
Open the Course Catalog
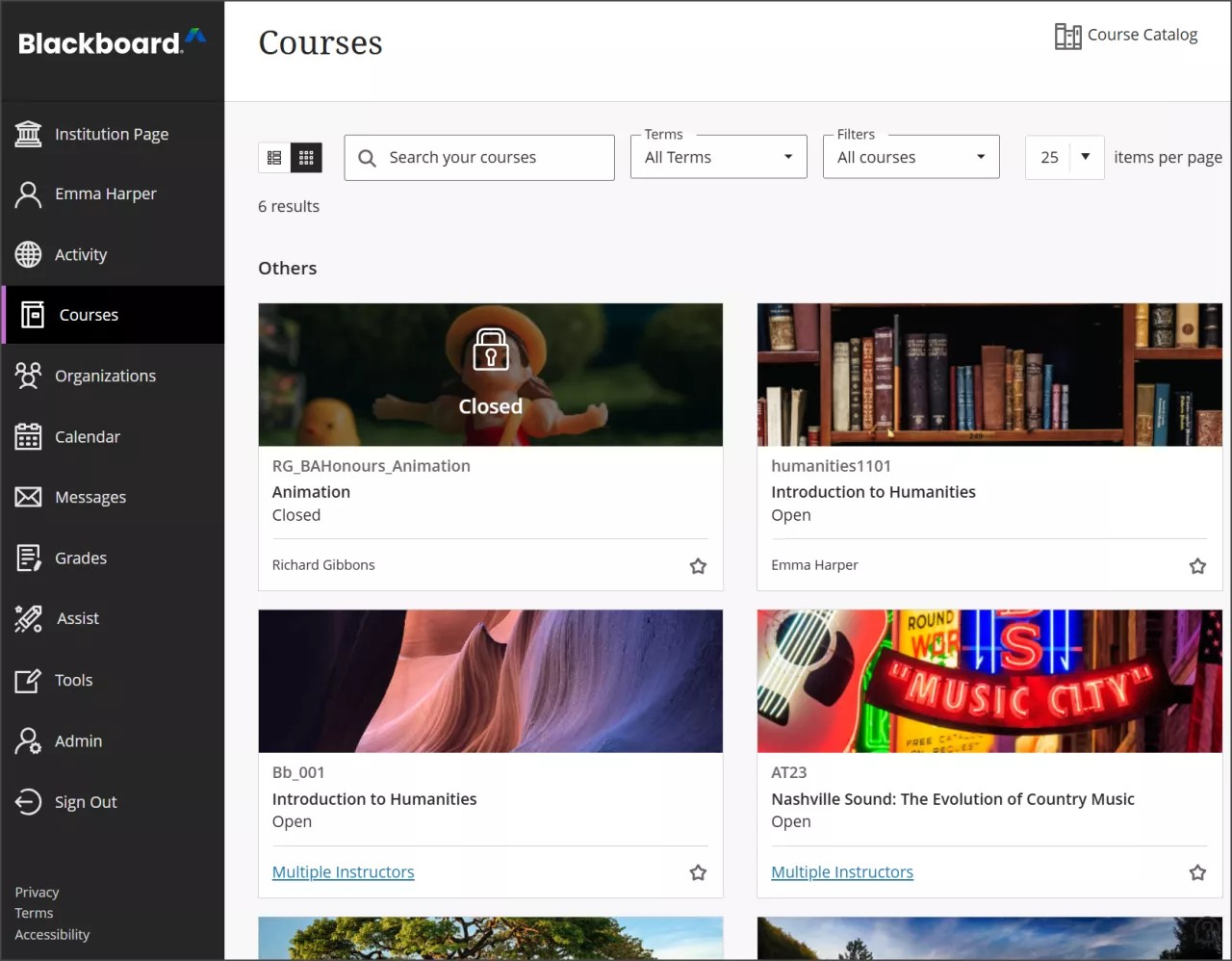tap(1126, 35)
